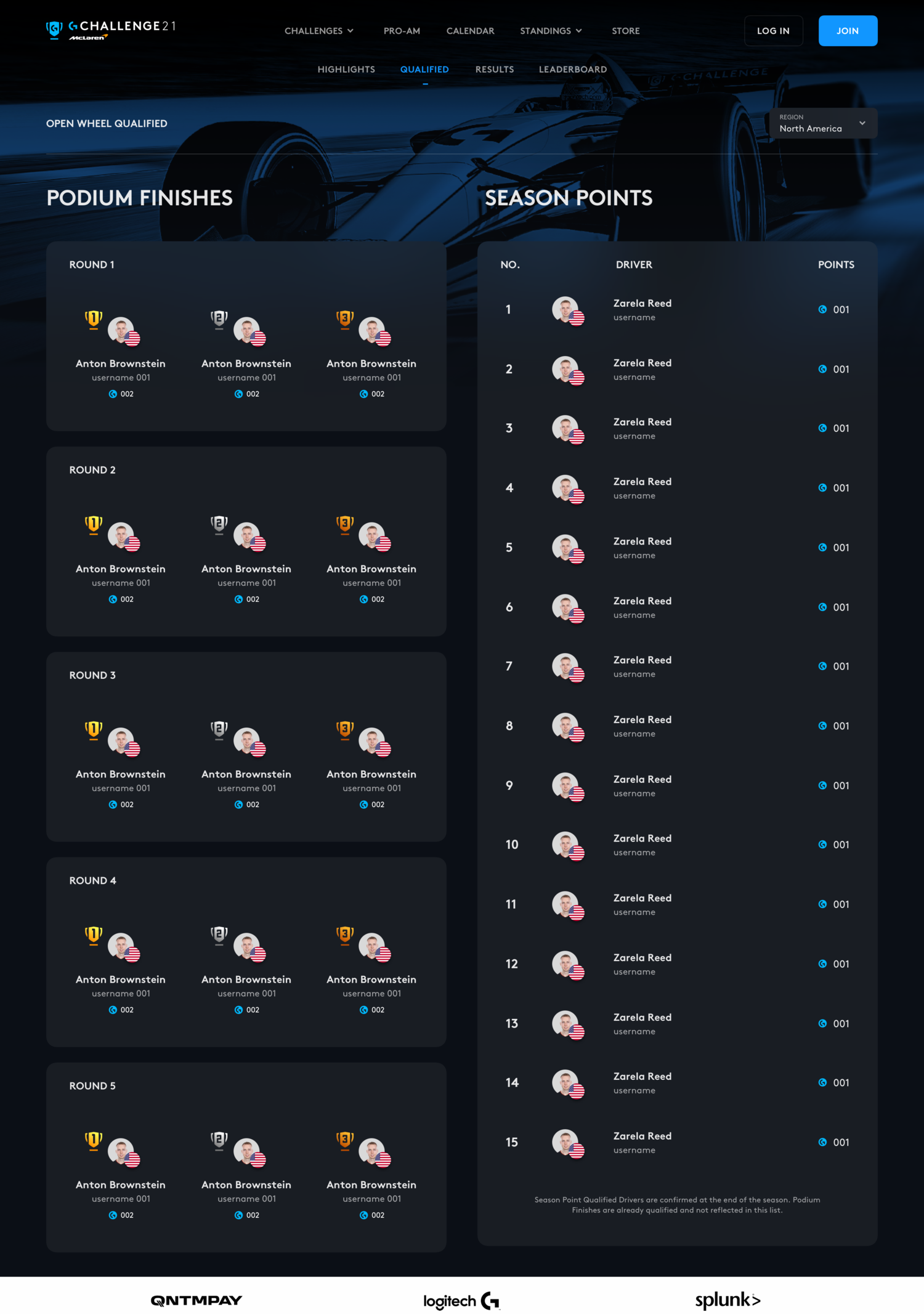Screen dimensions: 924x1314
Task: Click the G Challenge 21 McLaren logo
Action: 111,30
